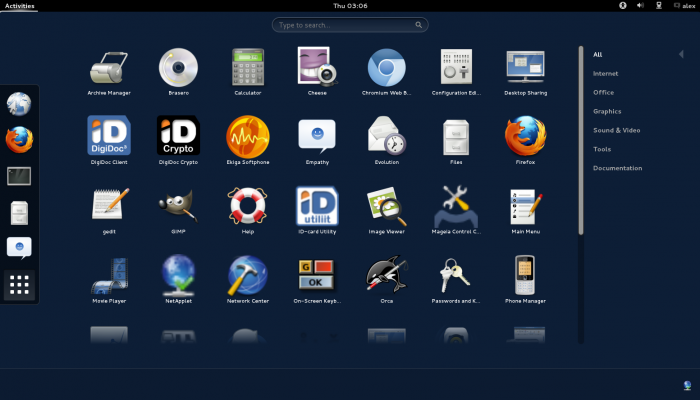The width and height of the screenshot is (700, 400).
Task: Switch to Graphics category
Action: (x=607, y=111)
